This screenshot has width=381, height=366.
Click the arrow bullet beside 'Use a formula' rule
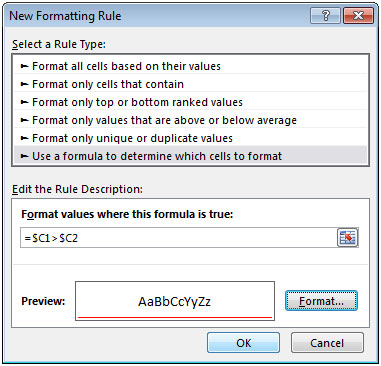(24, 156)
